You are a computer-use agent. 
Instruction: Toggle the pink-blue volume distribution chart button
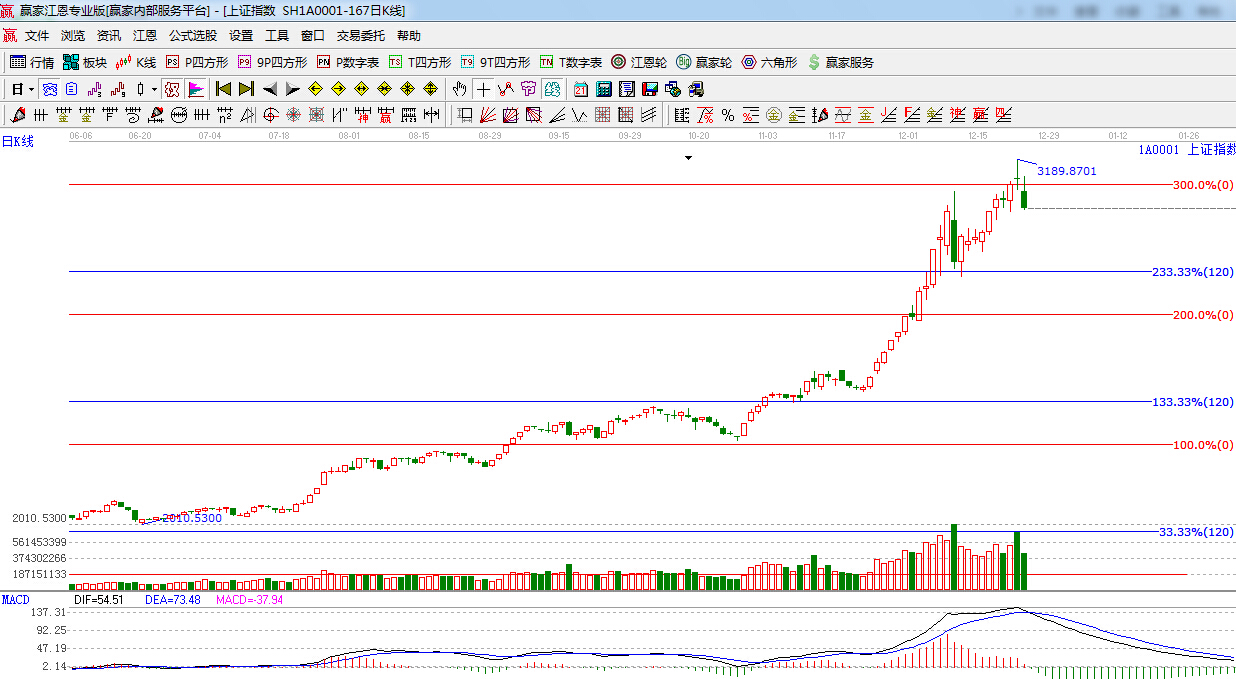(195, 89)
